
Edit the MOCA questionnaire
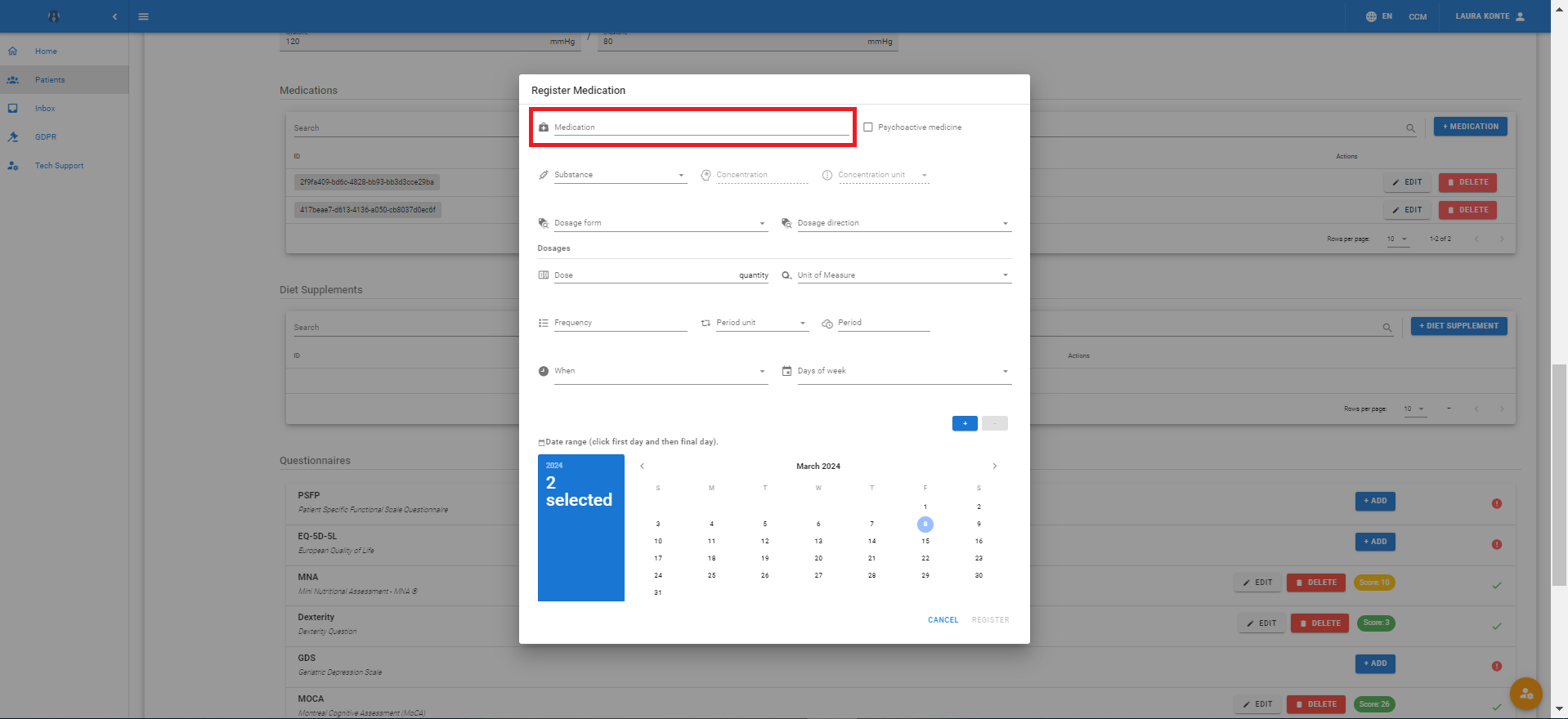tap(1257, 704)
